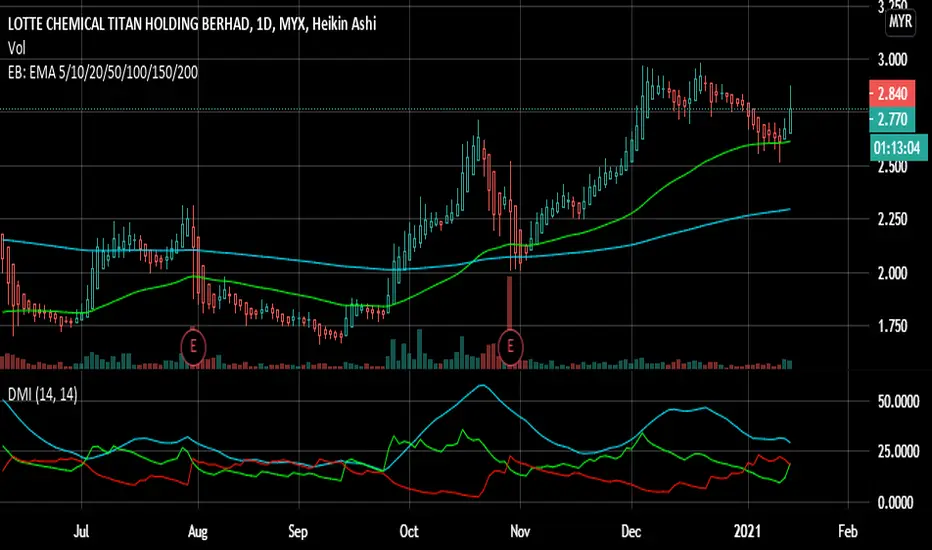Click the EB: EMA 5/10/20/50/100/150/200 indicator label

[103, 73]
